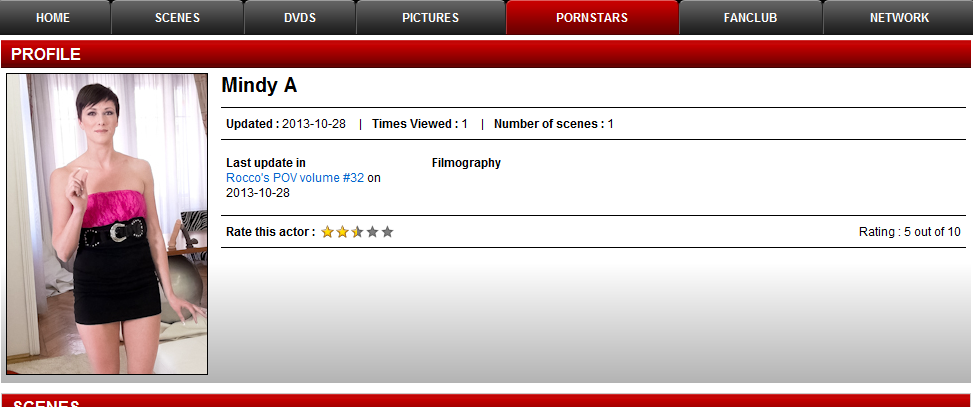Visit the FANCLUB tab
The image size is (973, 407).
point(750,17)
